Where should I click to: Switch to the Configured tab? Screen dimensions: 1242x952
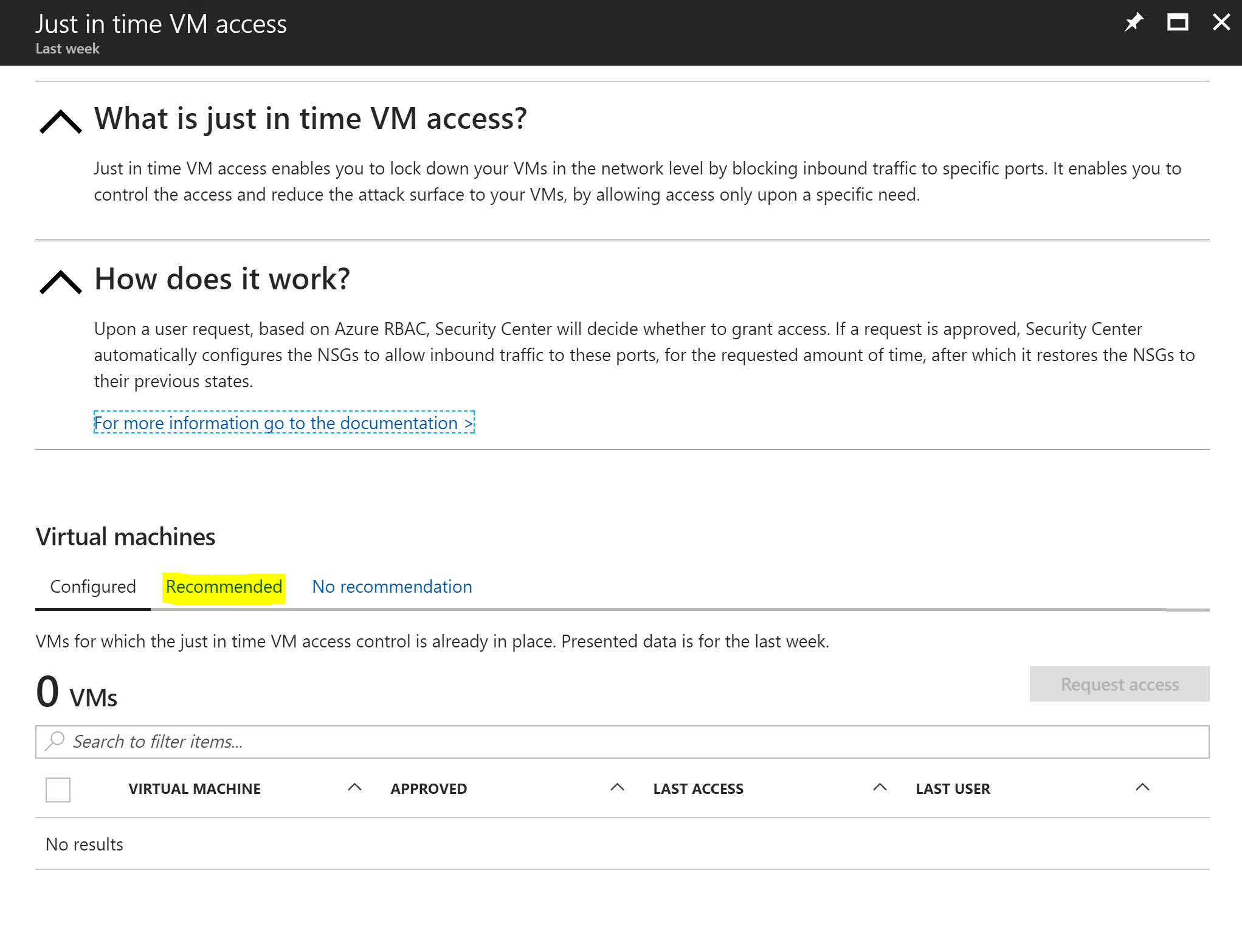coord(93,587)
